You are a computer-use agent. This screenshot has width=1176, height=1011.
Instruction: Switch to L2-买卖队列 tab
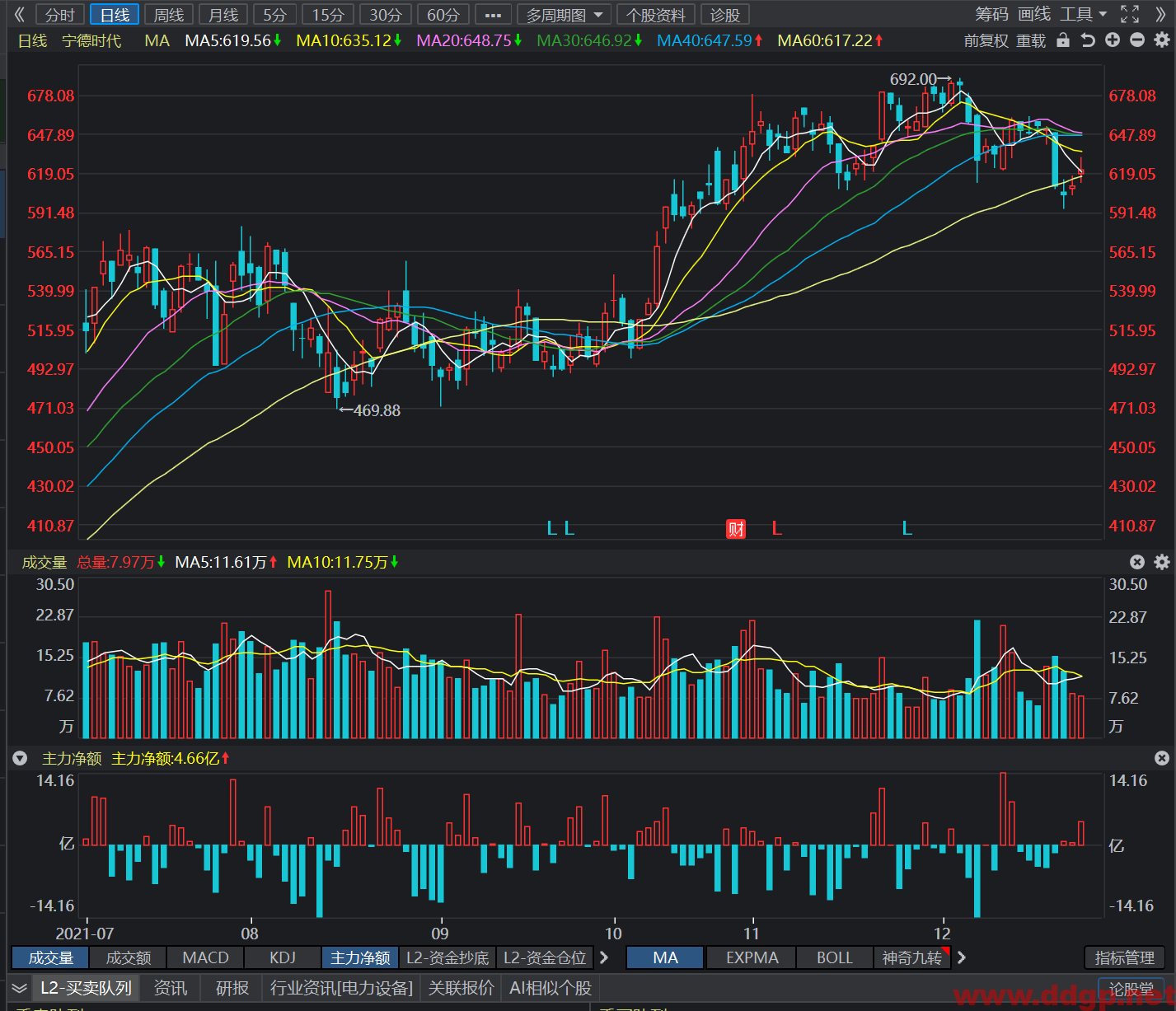point(86,988)
